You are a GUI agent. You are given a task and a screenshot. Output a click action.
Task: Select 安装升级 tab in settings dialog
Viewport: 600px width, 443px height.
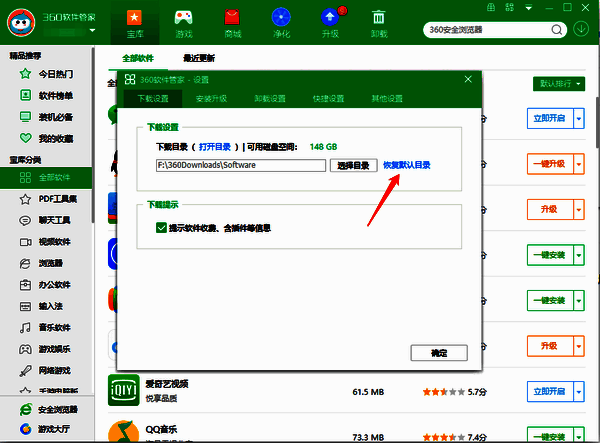coord(212,99)
